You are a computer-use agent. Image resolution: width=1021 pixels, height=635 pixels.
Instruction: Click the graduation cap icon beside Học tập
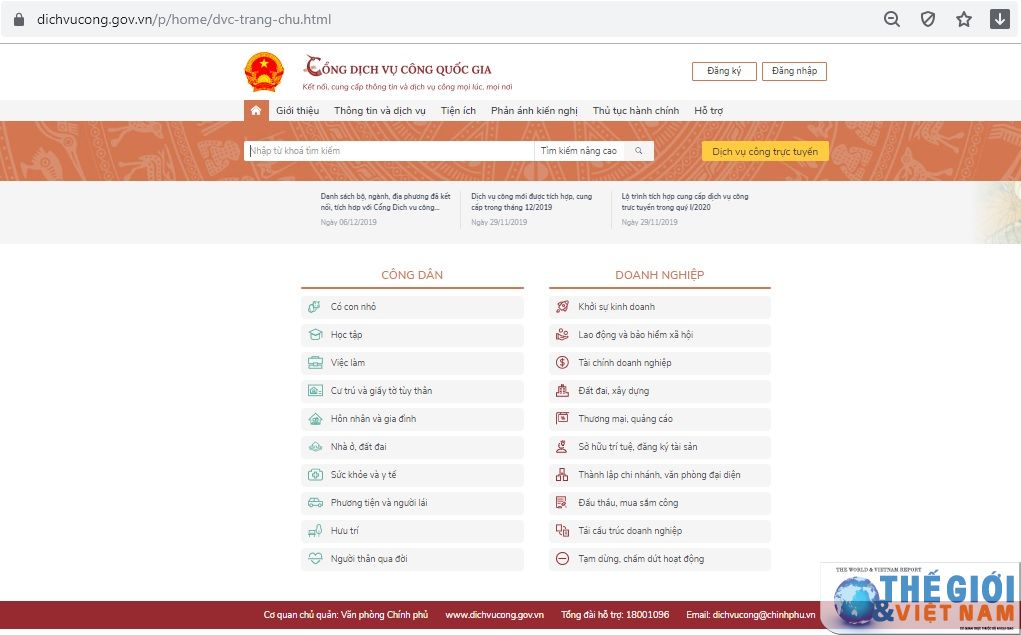point(315,335)
